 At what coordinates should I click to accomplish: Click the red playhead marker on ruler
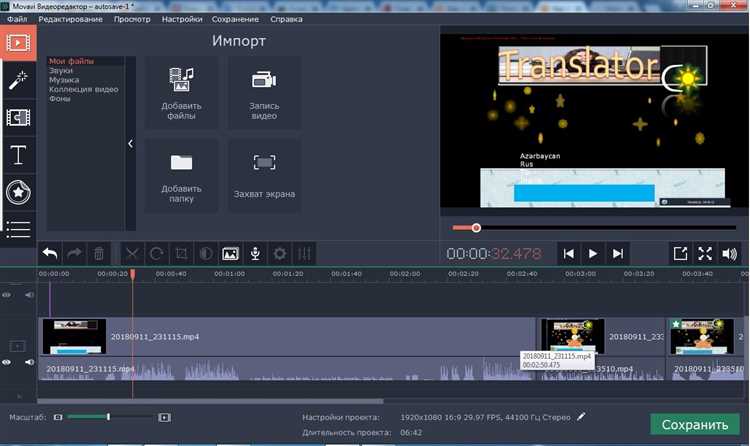[x=132, y=274]
